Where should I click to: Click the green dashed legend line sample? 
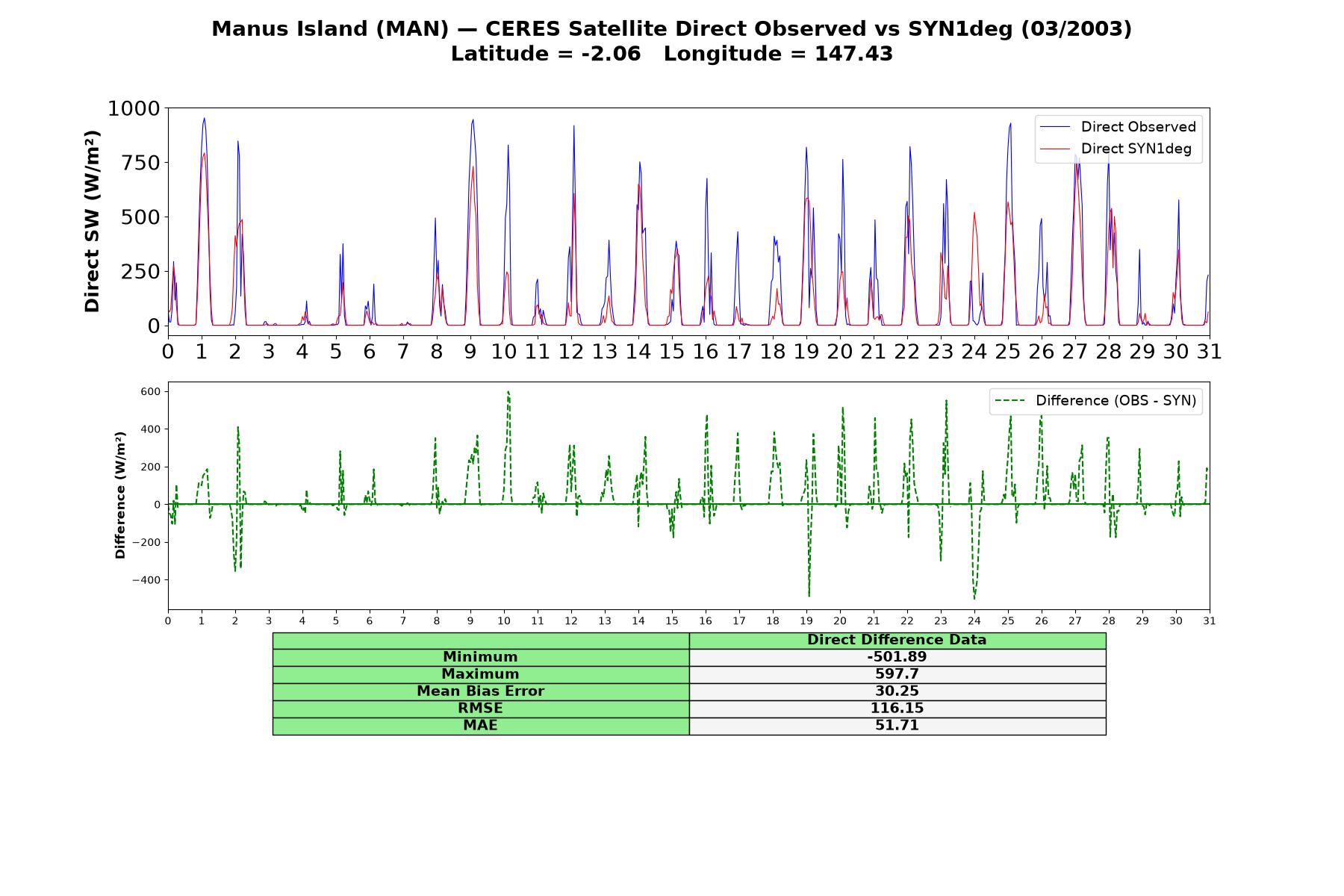coord(1010,401)
